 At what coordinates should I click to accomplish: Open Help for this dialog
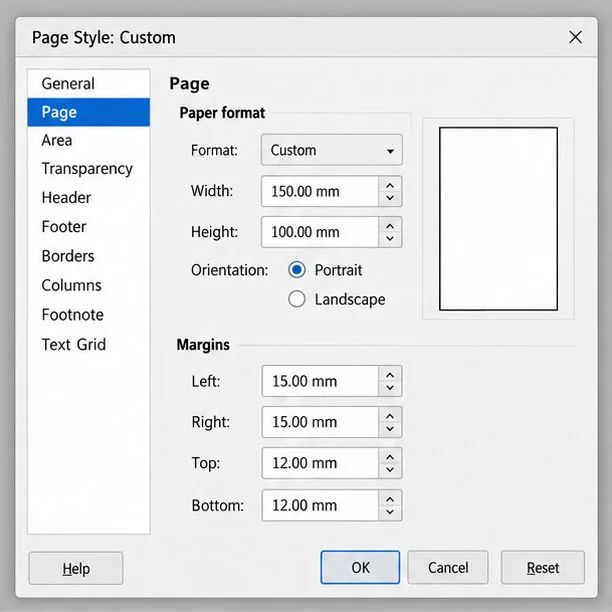click(x=76, y=568)
